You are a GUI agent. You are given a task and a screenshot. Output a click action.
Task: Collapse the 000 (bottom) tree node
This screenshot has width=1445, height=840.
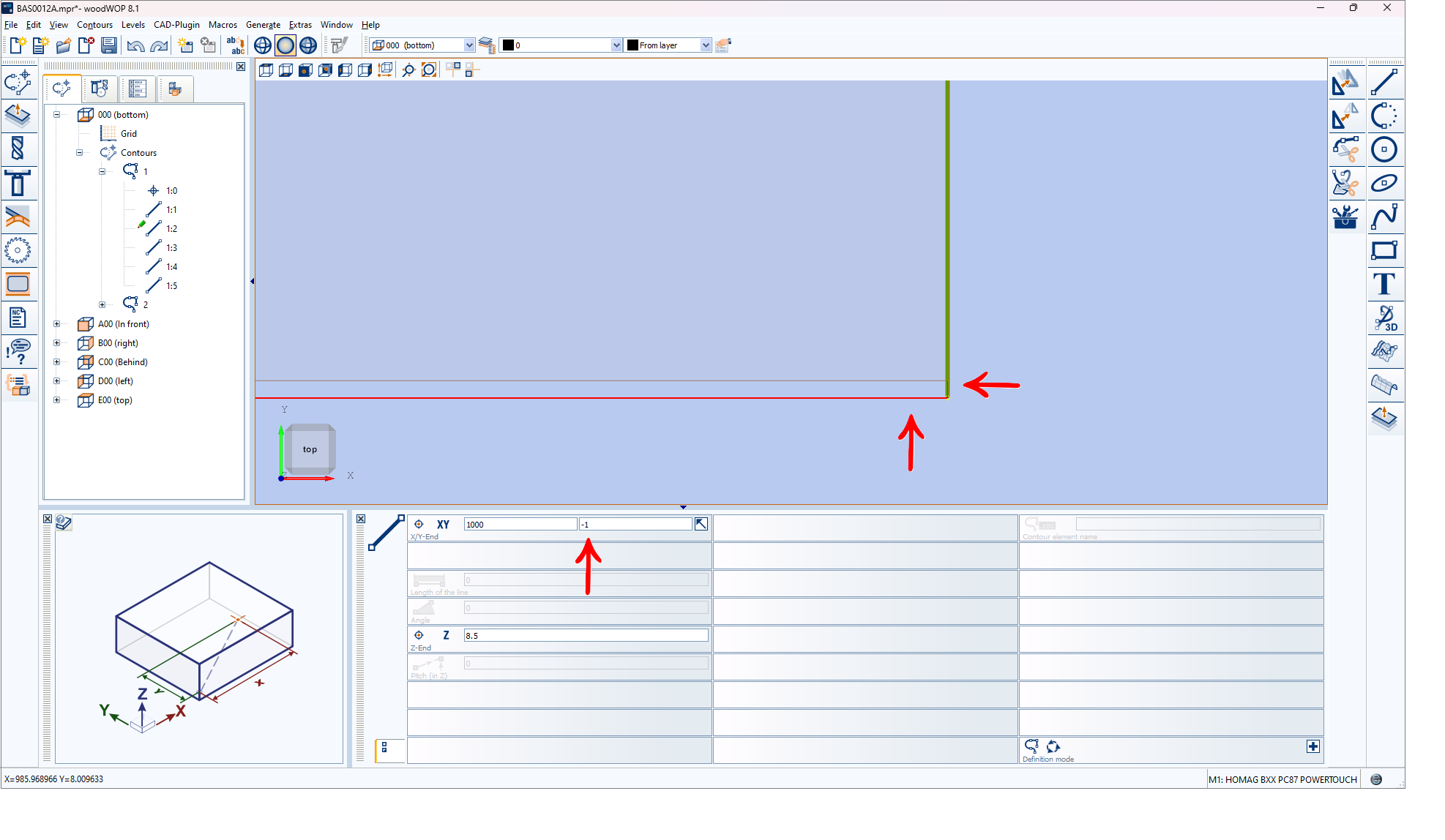pyautogui.click(x=56, y=115)
